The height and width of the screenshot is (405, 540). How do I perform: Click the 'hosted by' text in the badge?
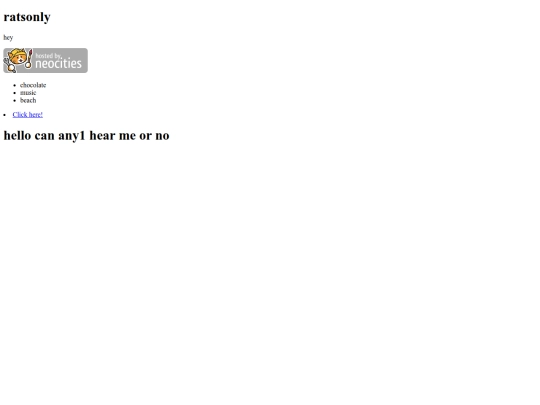click(48, 55)
